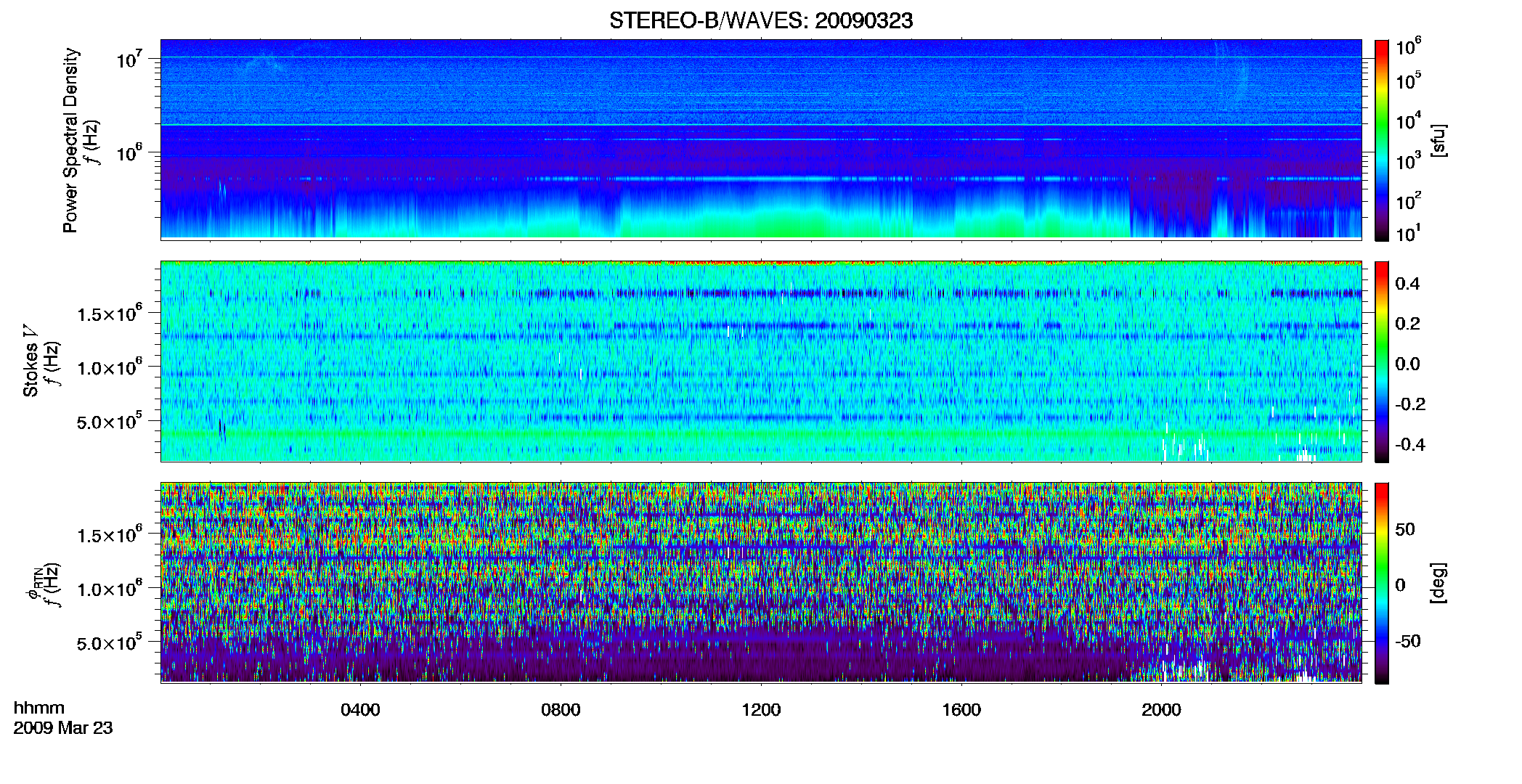
Task: Click the Power Spectral Density spectrogram panel
Action: click(761, 139)
